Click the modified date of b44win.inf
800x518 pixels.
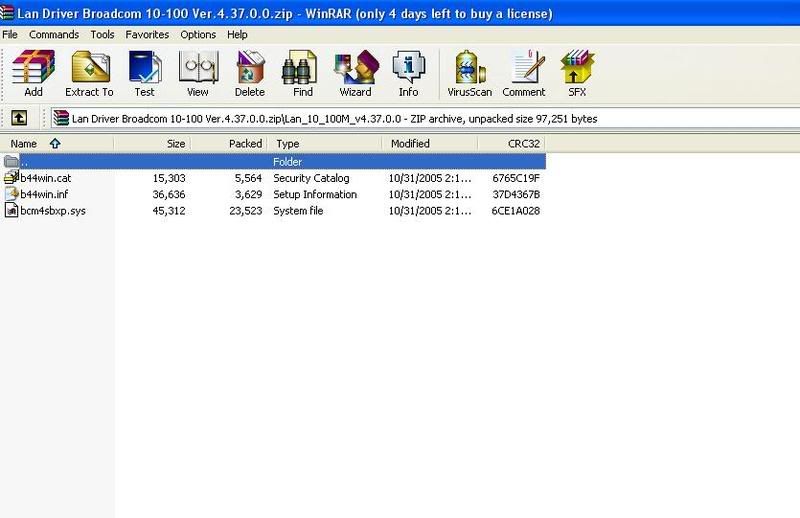pos(430,194)
